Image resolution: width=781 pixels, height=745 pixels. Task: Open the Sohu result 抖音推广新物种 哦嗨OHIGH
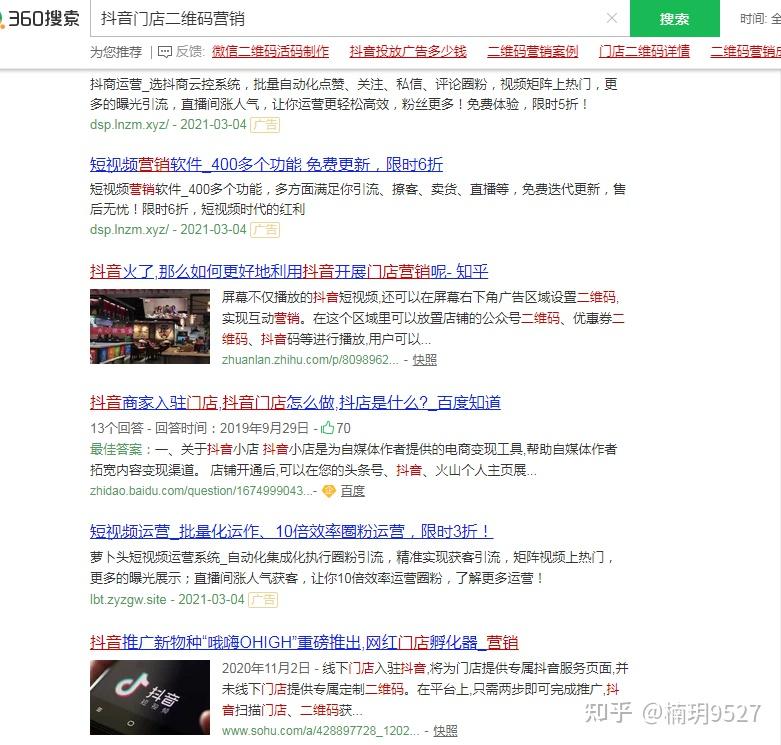[304, 642]
